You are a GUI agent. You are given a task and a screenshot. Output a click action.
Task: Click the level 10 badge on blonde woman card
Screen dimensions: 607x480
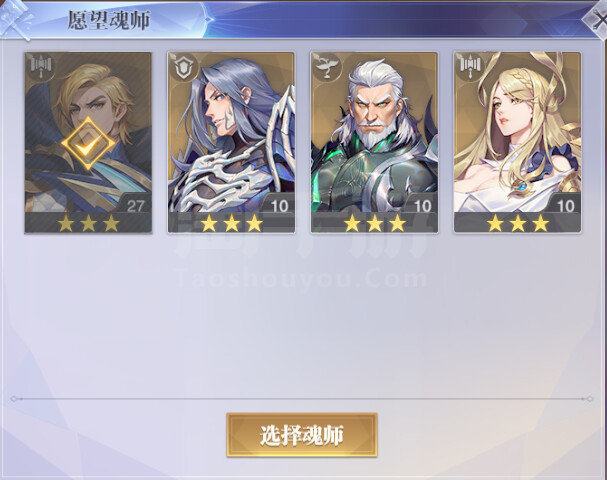(x=566, y=205)
